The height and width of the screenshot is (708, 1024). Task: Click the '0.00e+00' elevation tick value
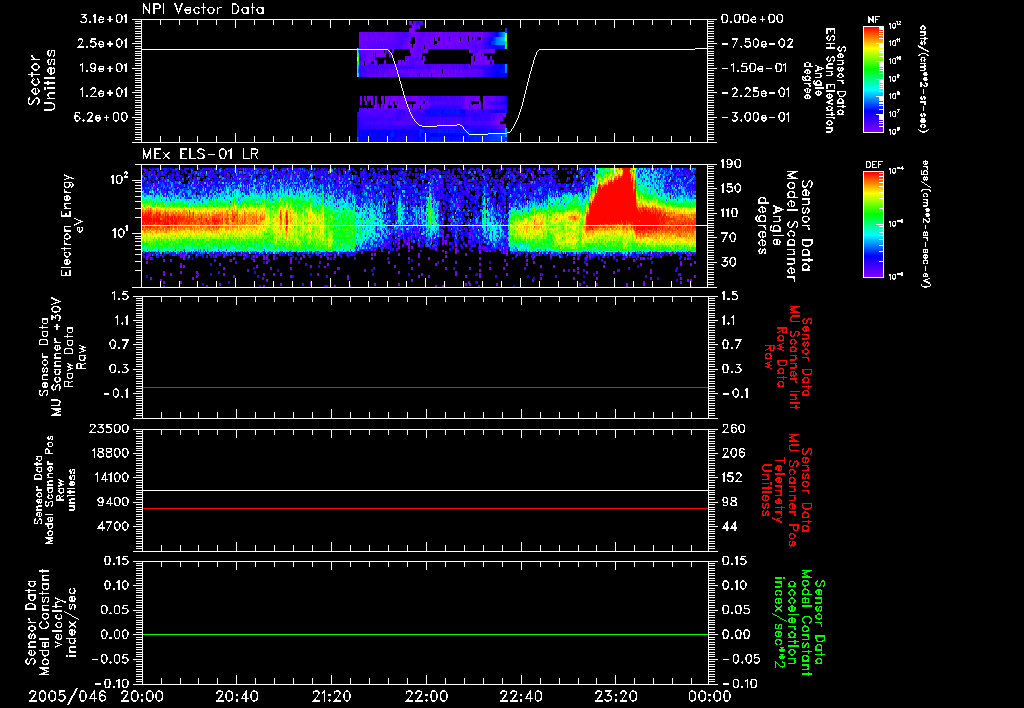point(752,18)
